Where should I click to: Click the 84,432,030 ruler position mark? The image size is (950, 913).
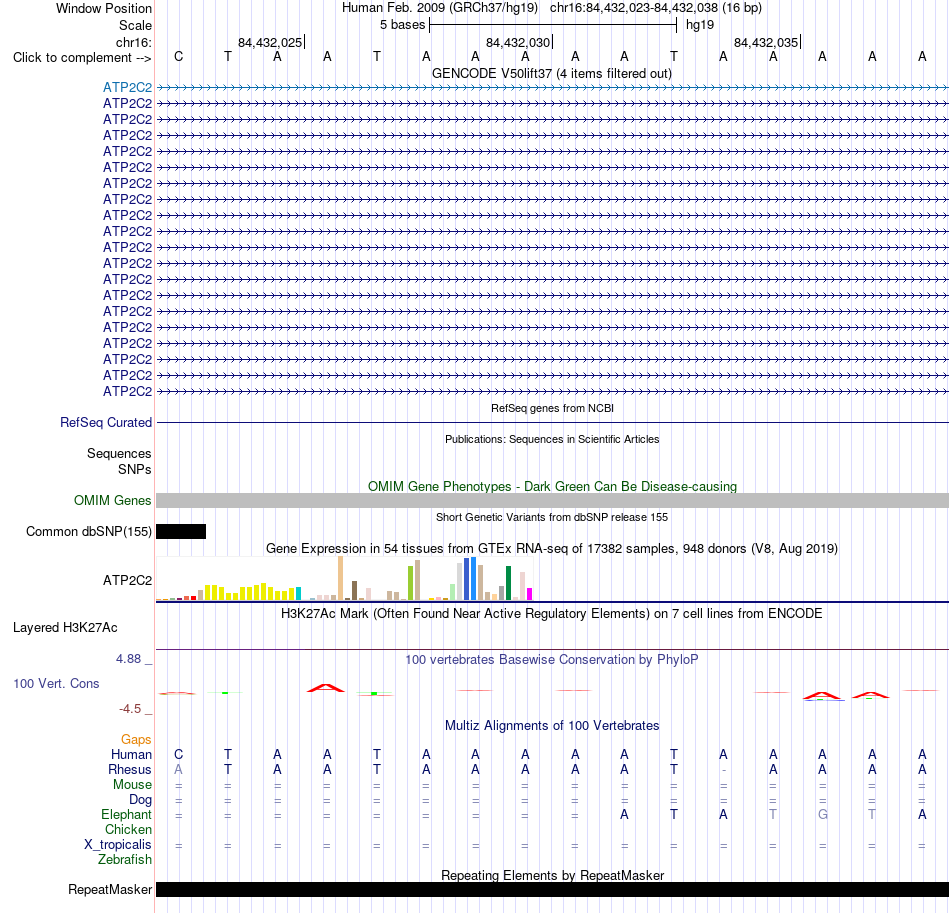coord(518,42)
